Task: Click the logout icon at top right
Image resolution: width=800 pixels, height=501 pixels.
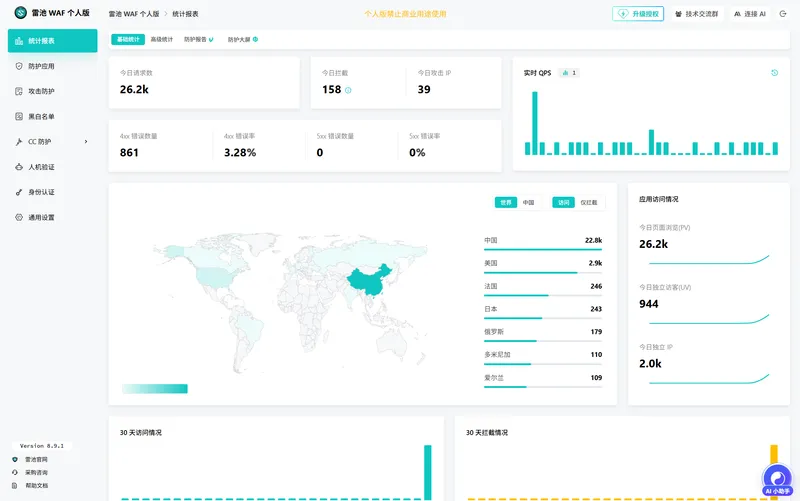Action: tap(783, 14)
